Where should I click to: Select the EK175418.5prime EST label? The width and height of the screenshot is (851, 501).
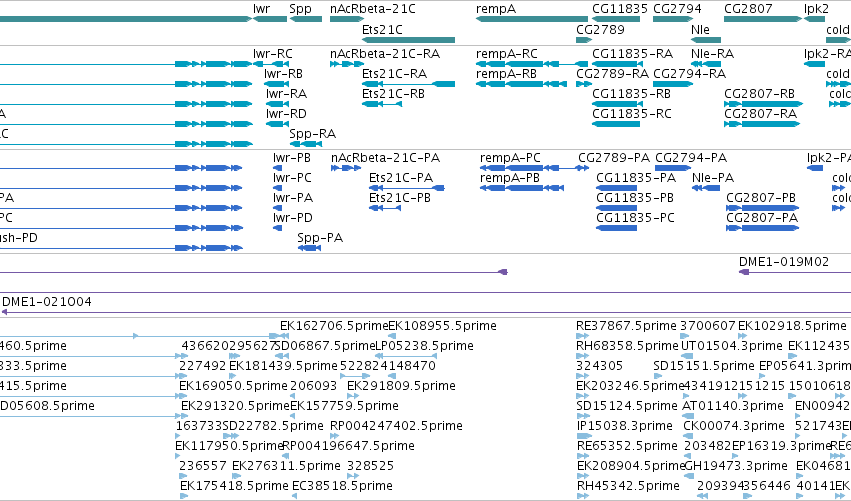(x=234, y=486)
